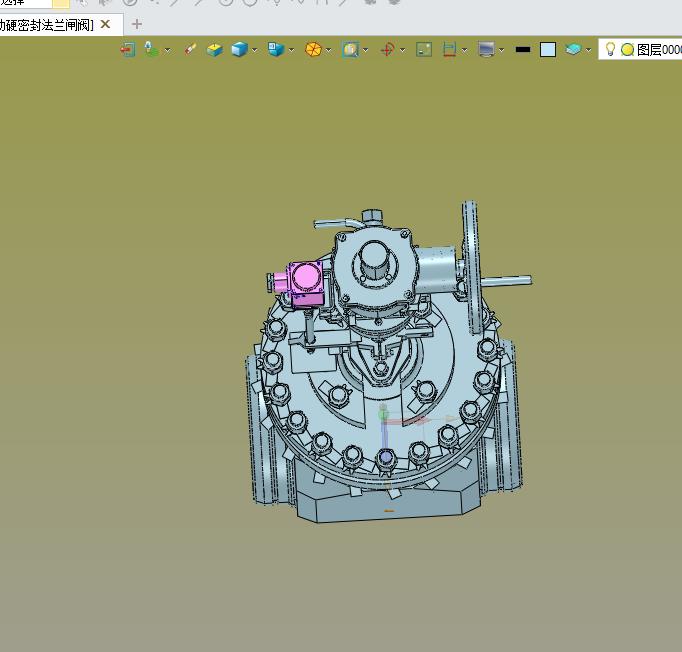Click the monitor display icon
This screenshot has height=652, width=682.
point(486,50)
